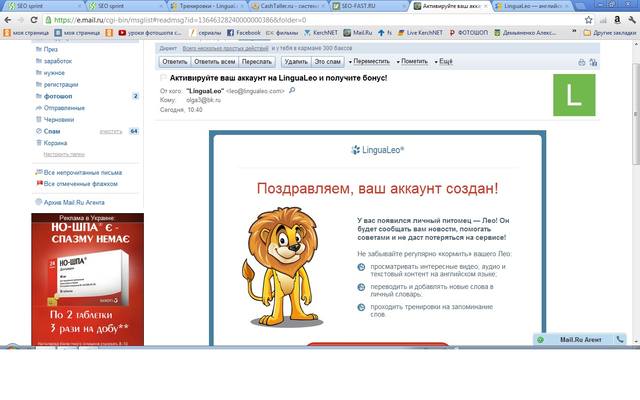Open the Ещё dropdown
This screenshot has height=400, width=640.
[444, 62]
